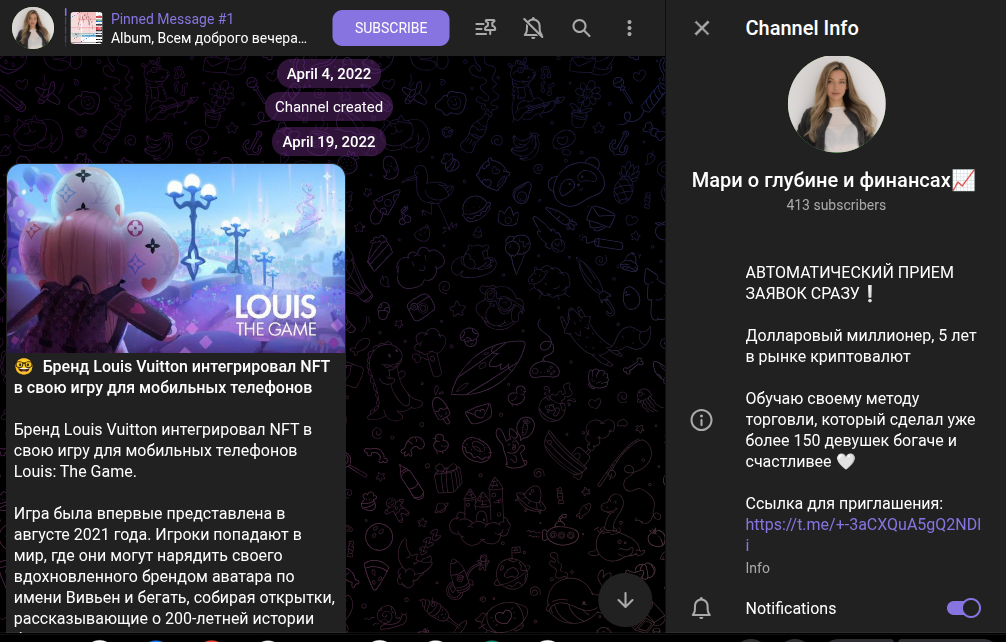This screenshot has height=642, width=1006.
Task: Click the bell icon next to Notifications
Action: pos(702,608)
